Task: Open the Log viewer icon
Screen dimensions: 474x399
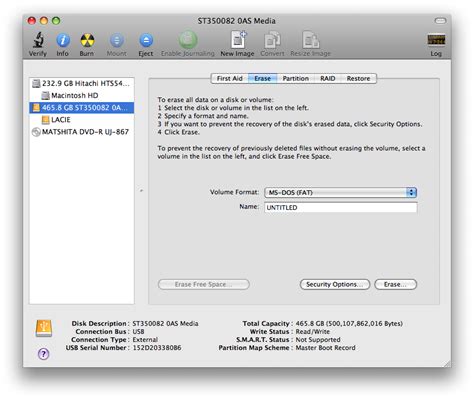Action: tap(436, 40)
